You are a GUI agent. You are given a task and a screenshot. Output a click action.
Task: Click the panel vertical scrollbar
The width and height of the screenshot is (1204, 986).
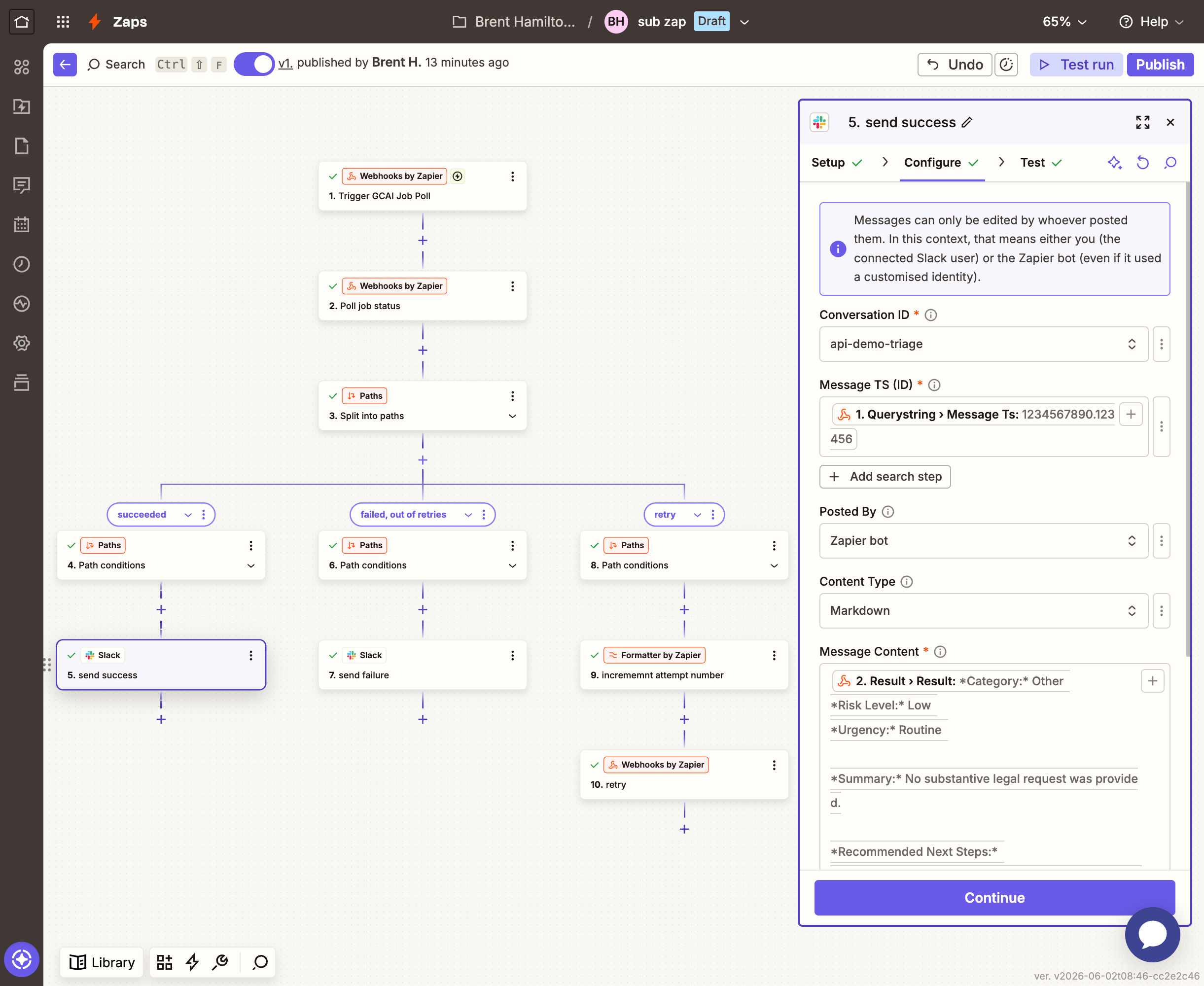click(1188, 421)
